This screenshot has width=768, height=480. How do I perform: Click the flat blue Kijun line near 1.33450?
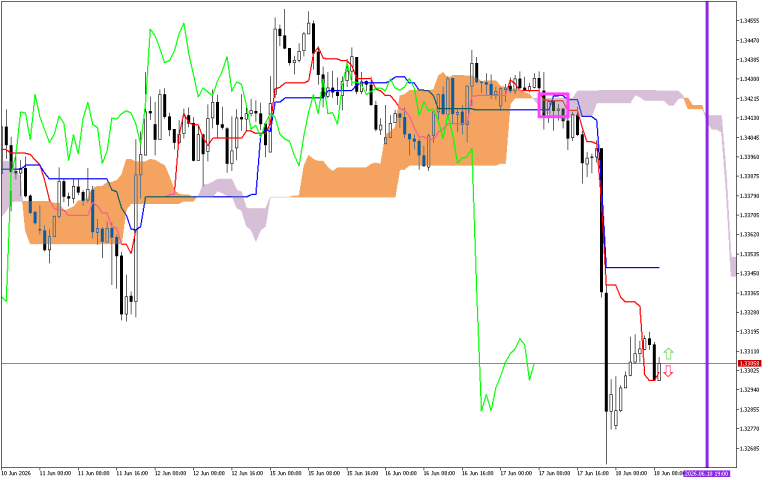[x=633, y=267]
